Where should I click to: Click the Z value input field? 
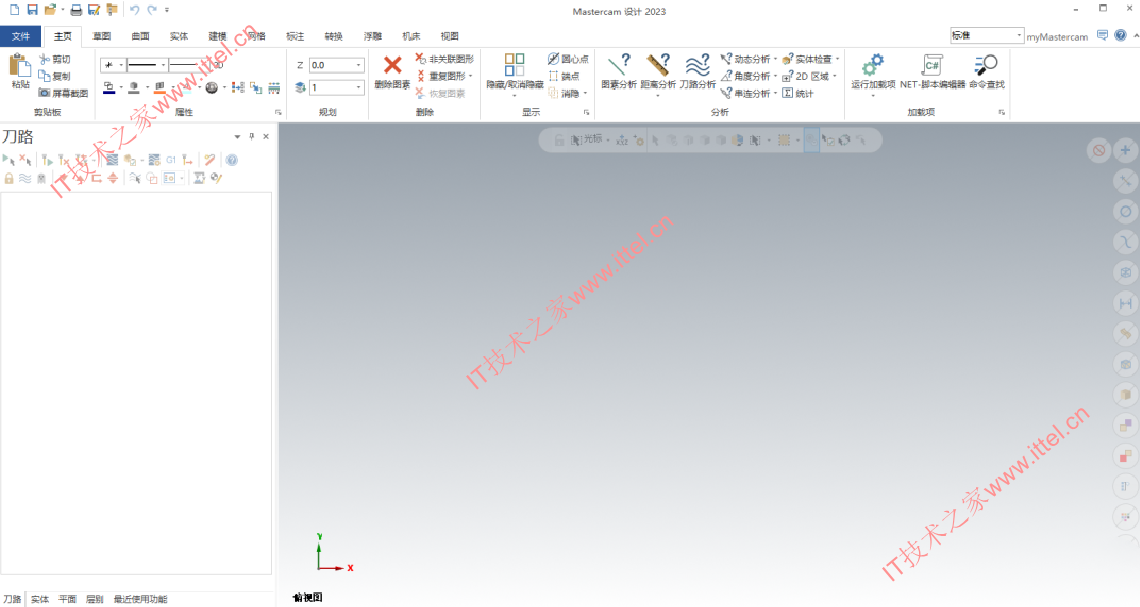[x=332, y=65]
